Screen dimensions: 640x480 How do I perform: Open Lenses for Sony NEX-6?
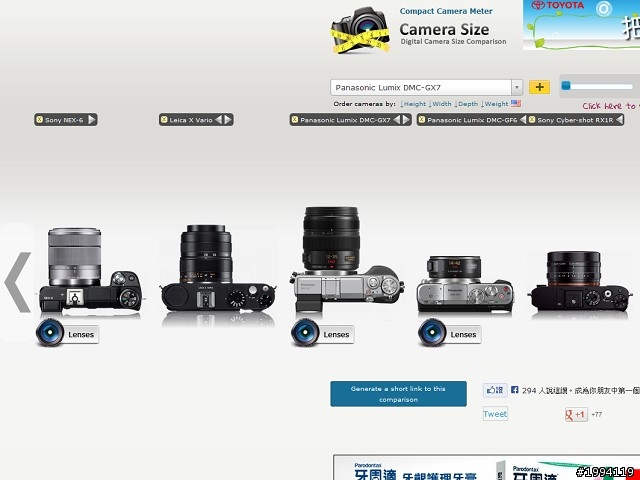tap(67, 333)
